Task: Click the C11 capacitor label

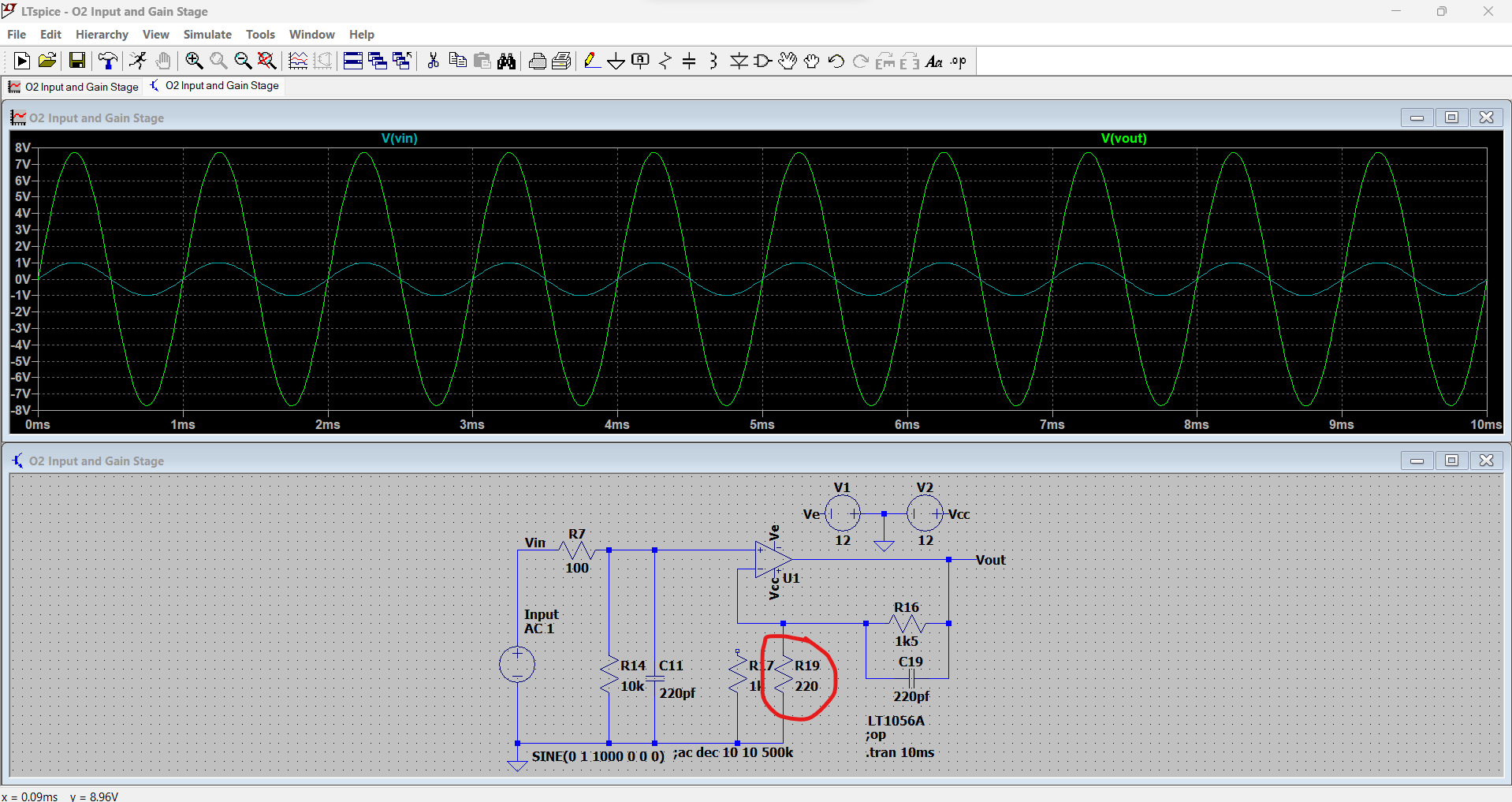Action: coord(671,666)
